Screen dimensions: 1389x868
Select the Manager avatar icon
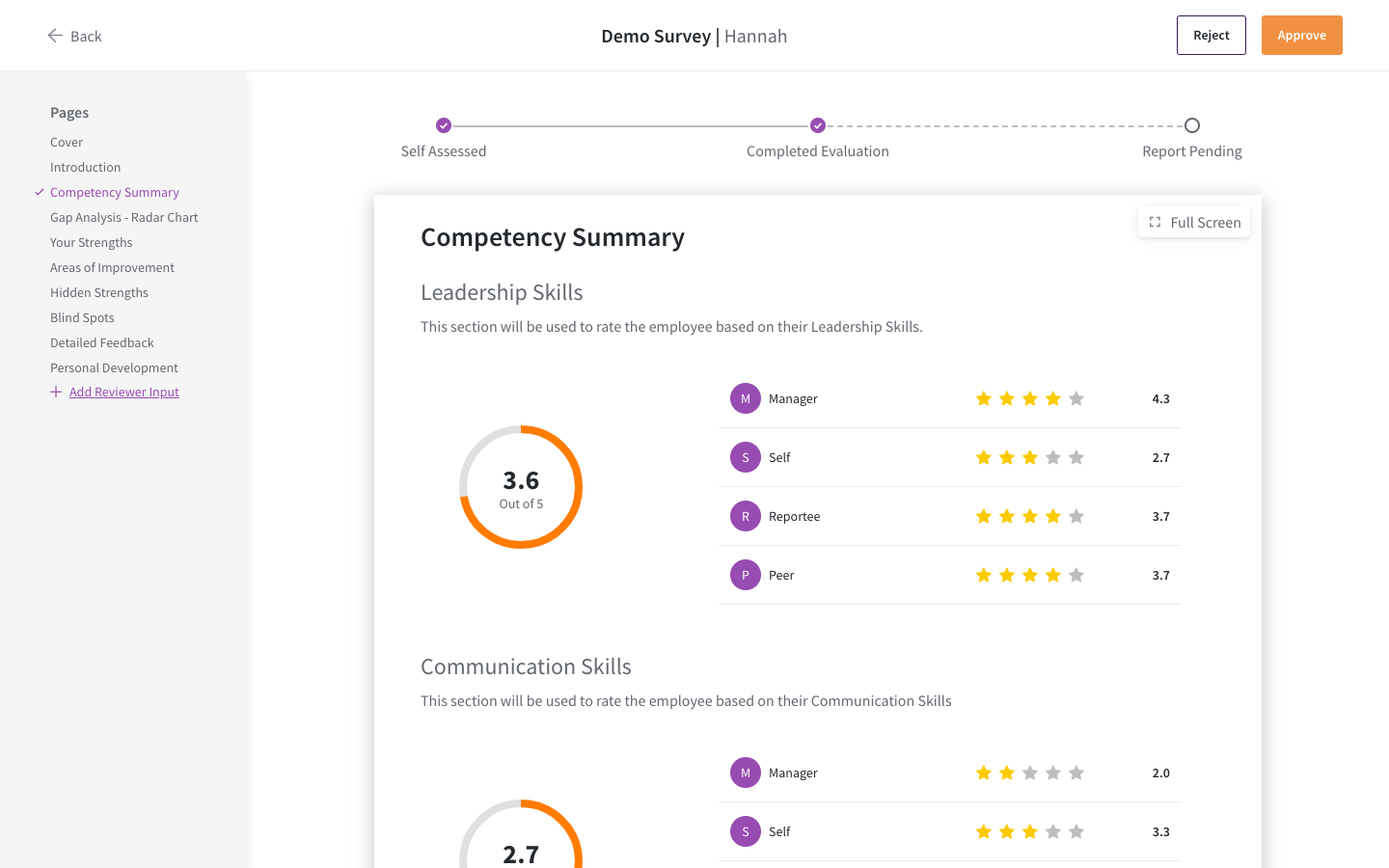[x=745, y=397]
